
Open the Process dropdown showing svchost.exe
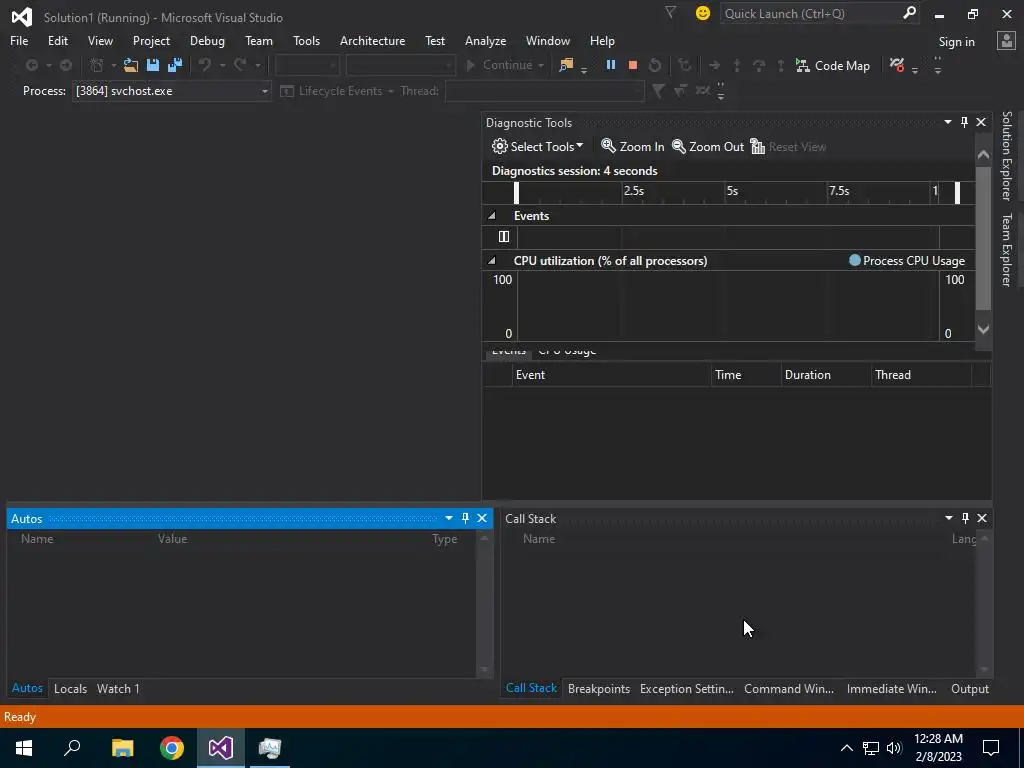pyautogui.click(x=171, y=91)
